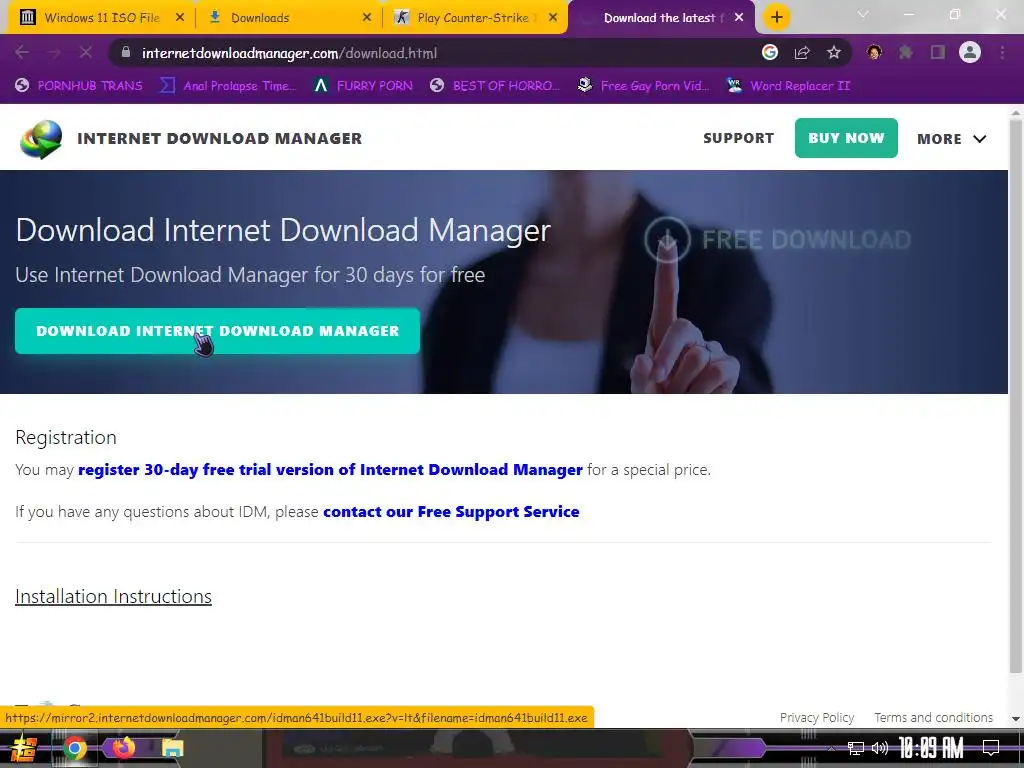
Task: Expand the MORE dropdown menu
Action: click(952, 138)
